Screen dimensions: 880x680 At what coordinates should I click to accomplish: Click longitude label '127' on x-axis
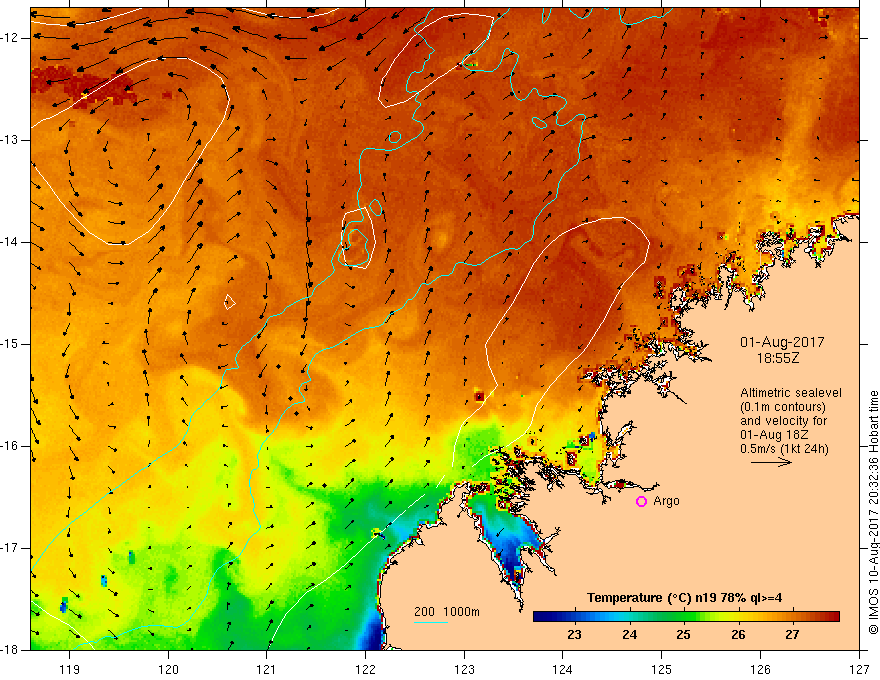859,669
